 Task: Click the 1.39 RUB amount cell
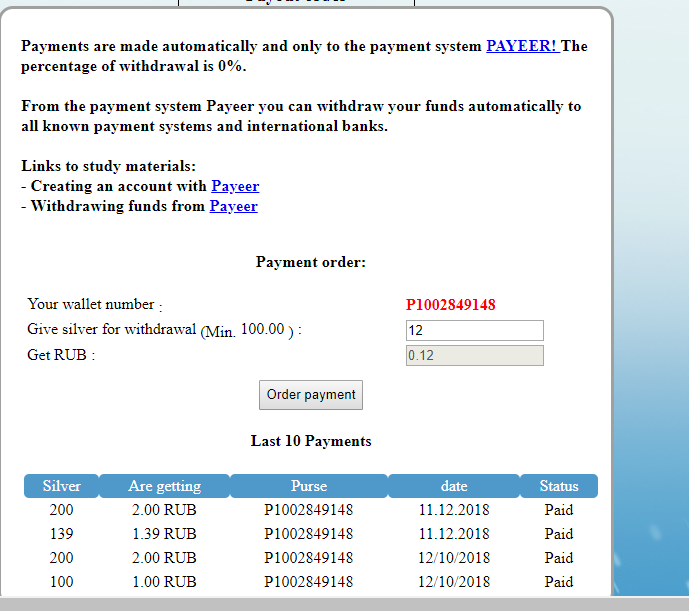pyautogui.click(x=164, y=534)
